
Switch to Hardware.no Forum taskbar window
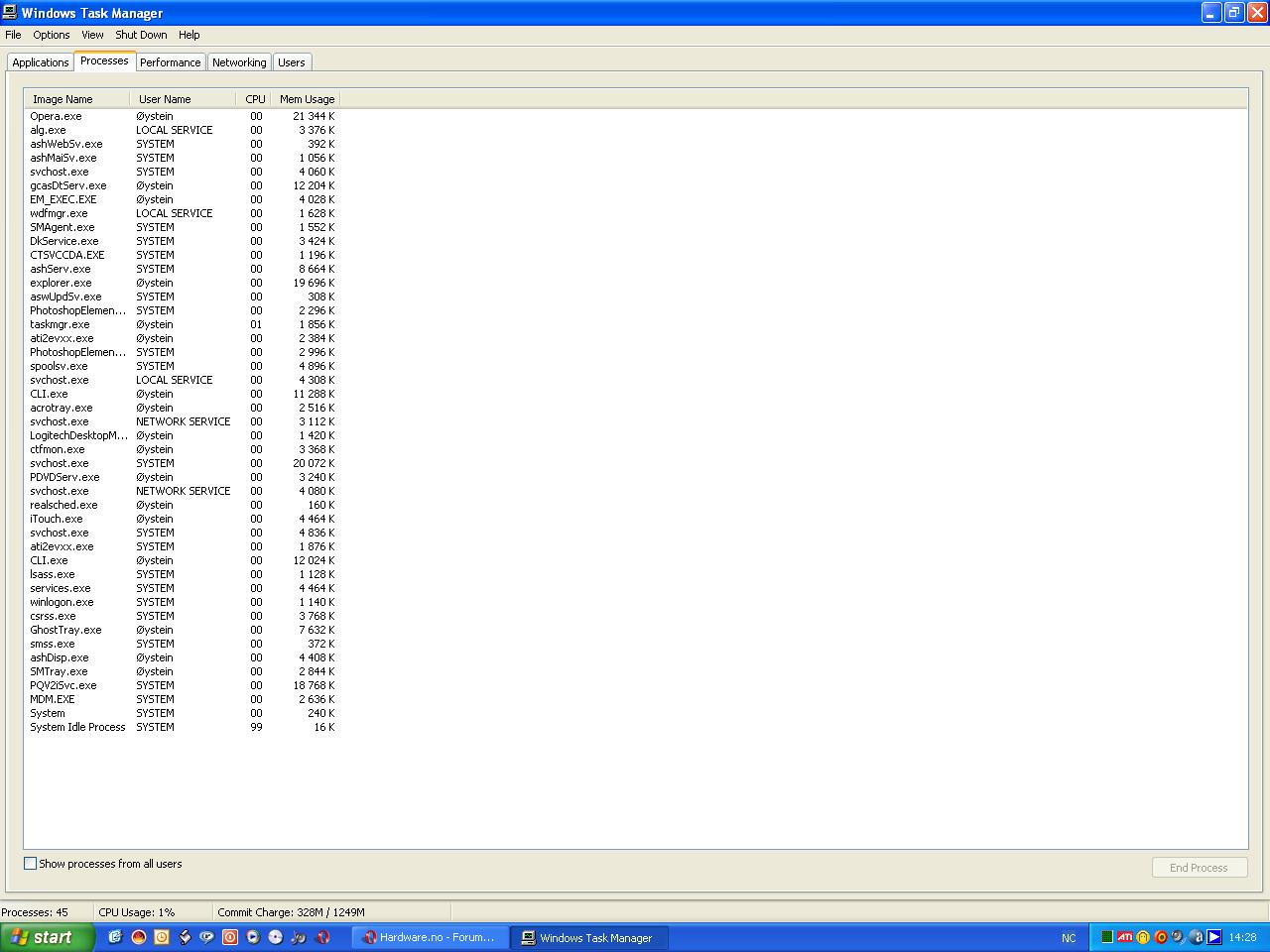[431, 937]
